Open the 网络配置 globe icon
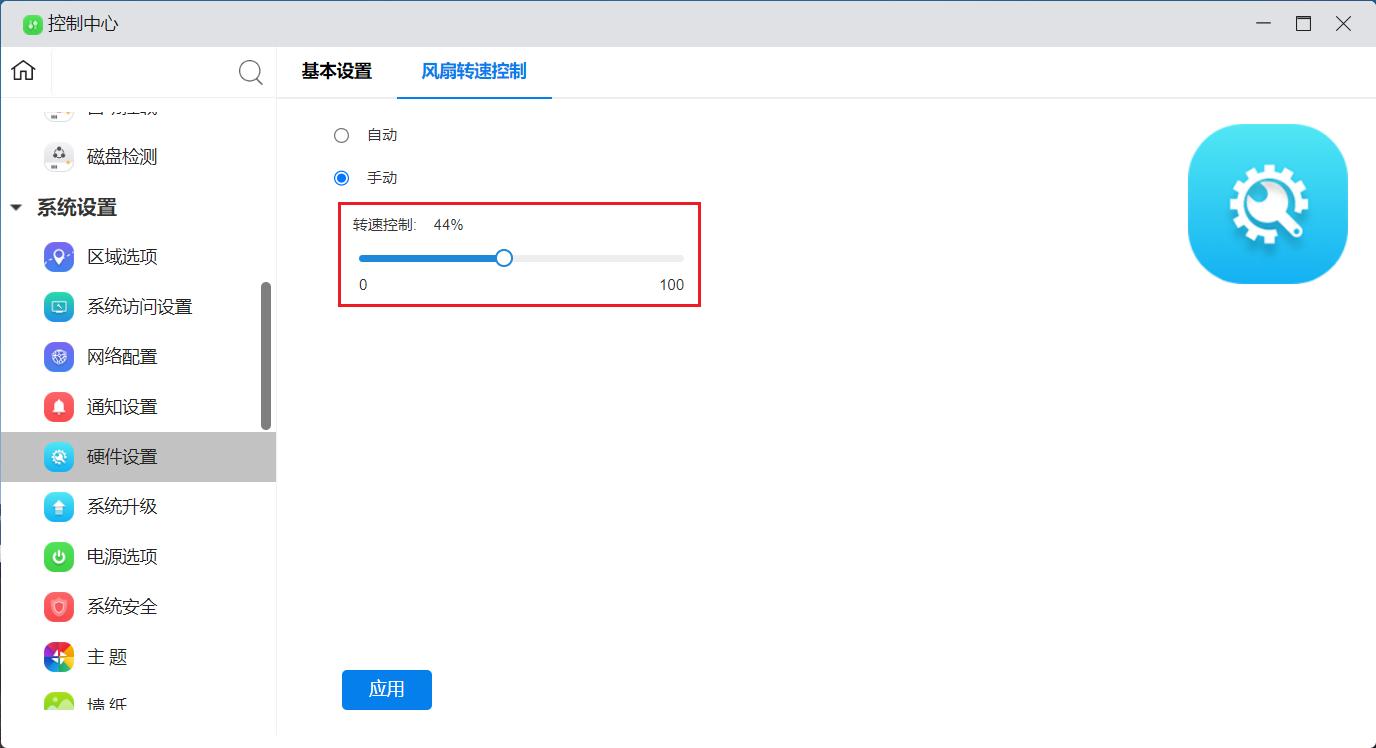 coord(59,357)
